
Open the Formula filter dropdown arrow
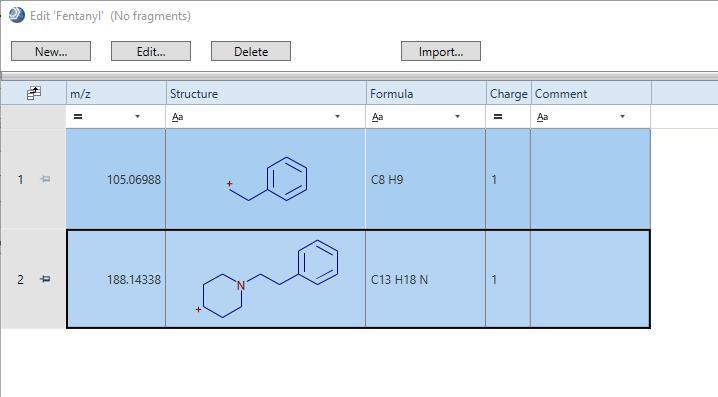[x=457, y=116]
